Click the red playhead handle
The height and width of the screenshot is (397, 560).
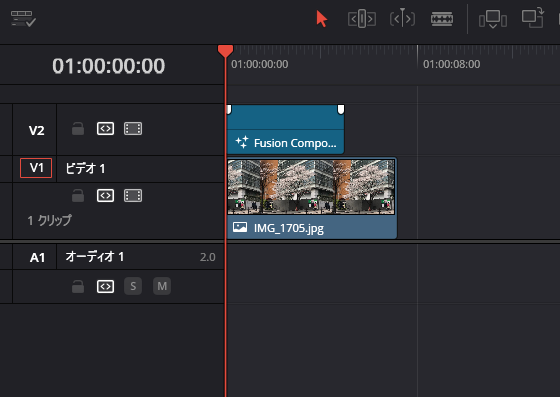tap(225, 51)
